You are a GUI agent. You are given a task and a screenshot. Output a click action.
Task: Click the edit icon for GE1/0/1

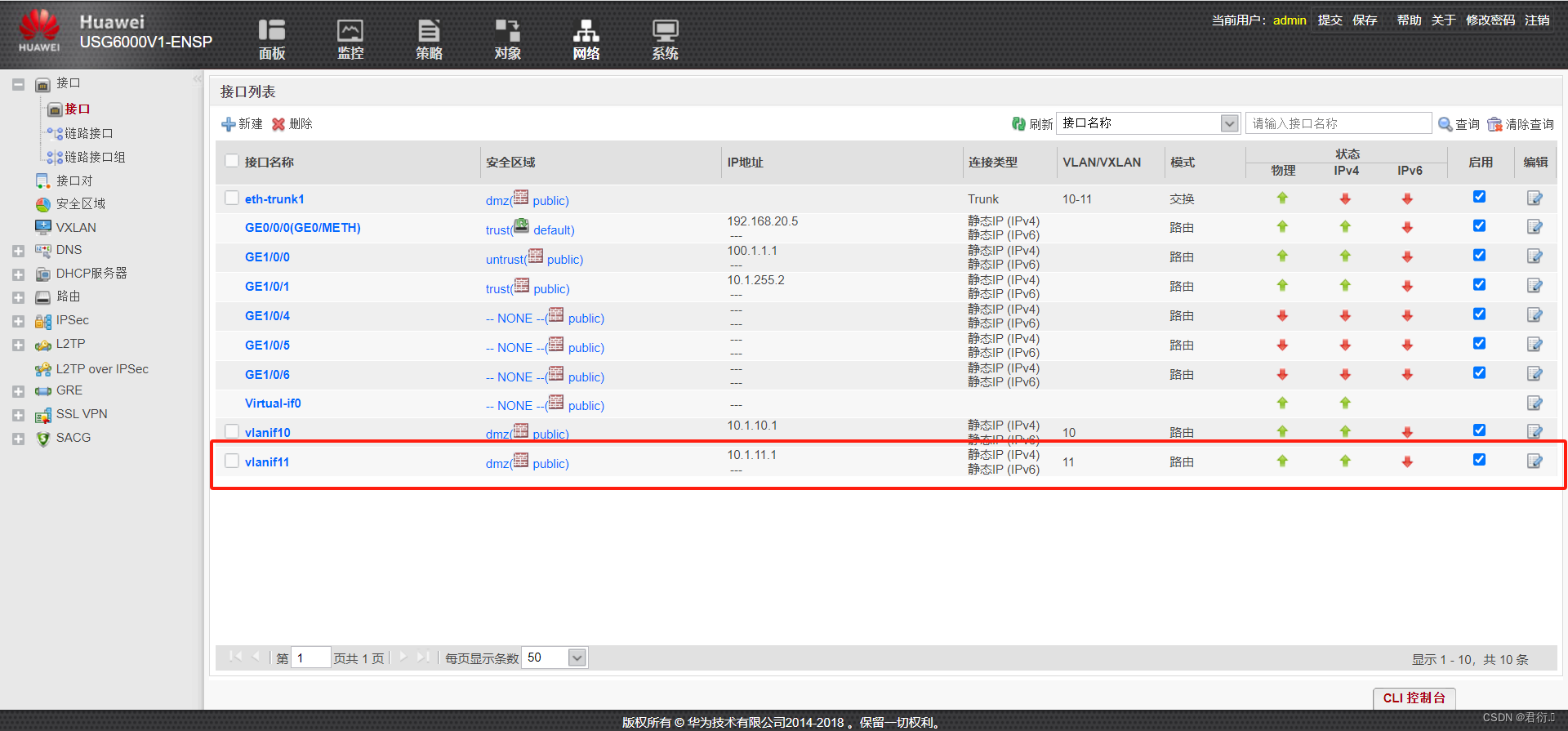click(x=1535, y=286)
